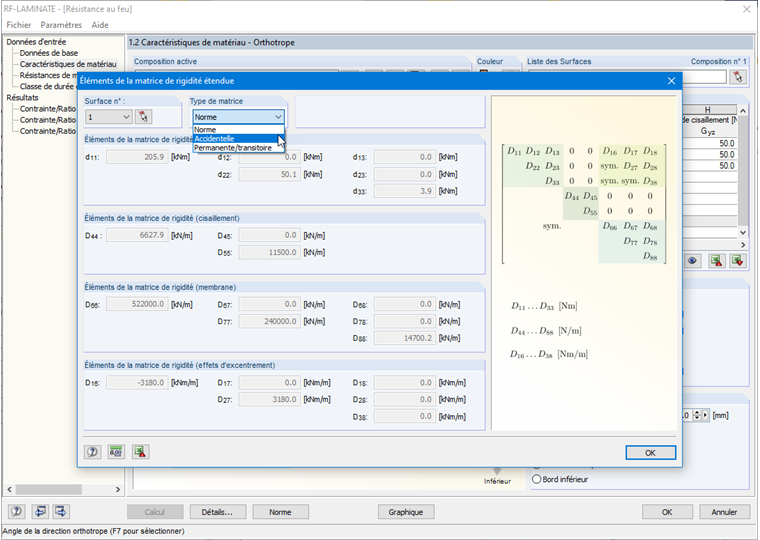
Task: Click the table's vertical scroll-down arrow
Action: [743, 233]
